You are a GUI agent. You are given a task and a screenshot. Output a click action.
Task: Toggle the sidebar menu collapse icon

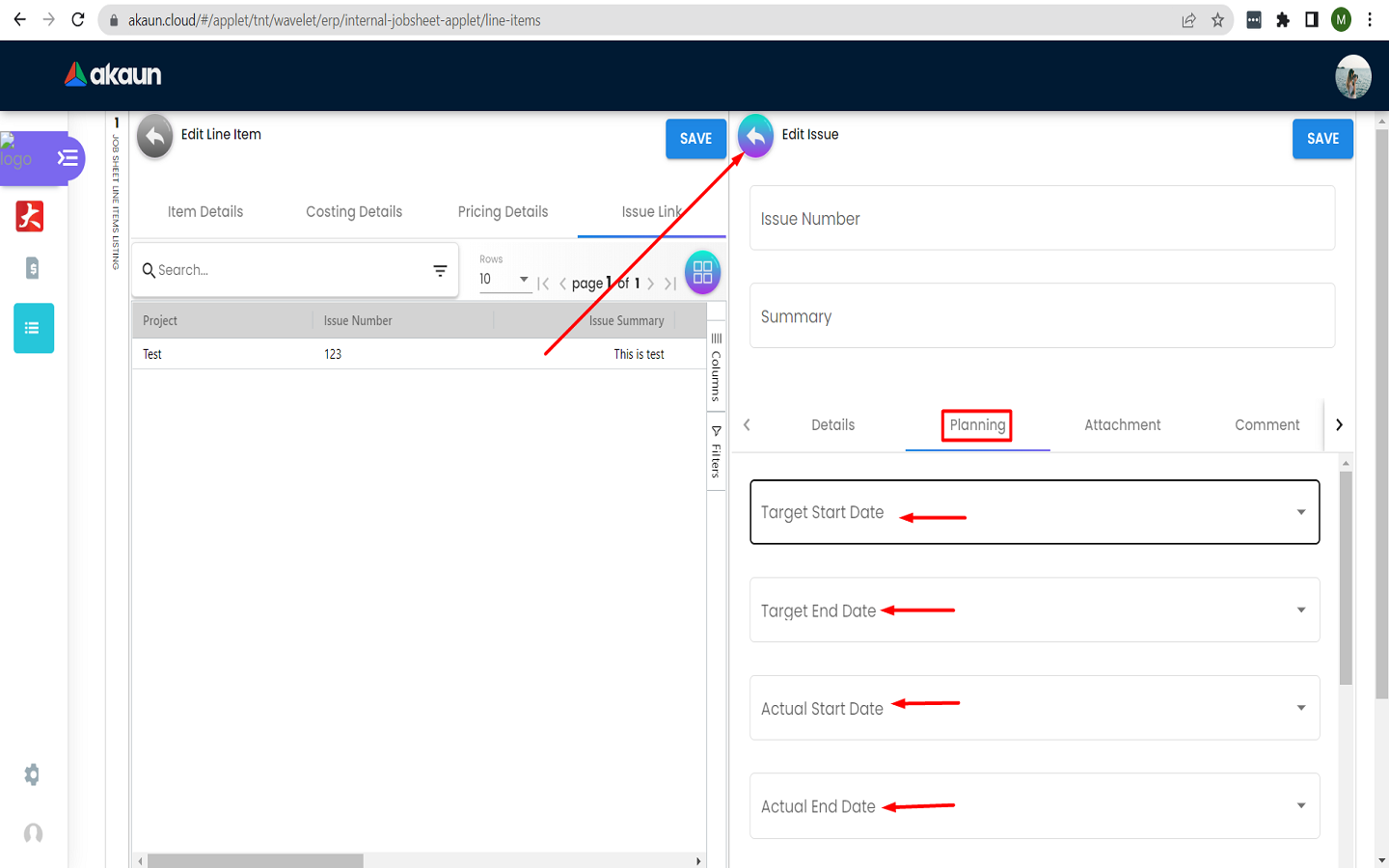68,158
